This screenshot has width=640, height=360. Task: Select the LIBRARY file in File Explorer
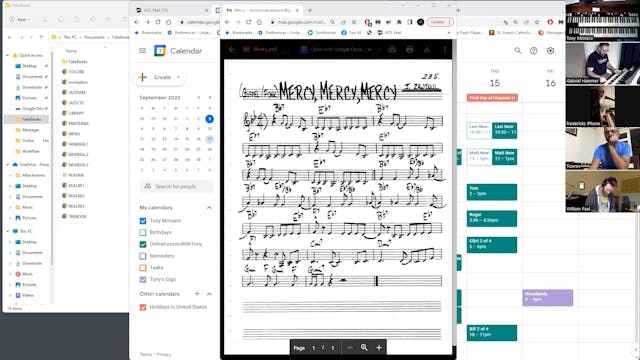click(73, 113)
